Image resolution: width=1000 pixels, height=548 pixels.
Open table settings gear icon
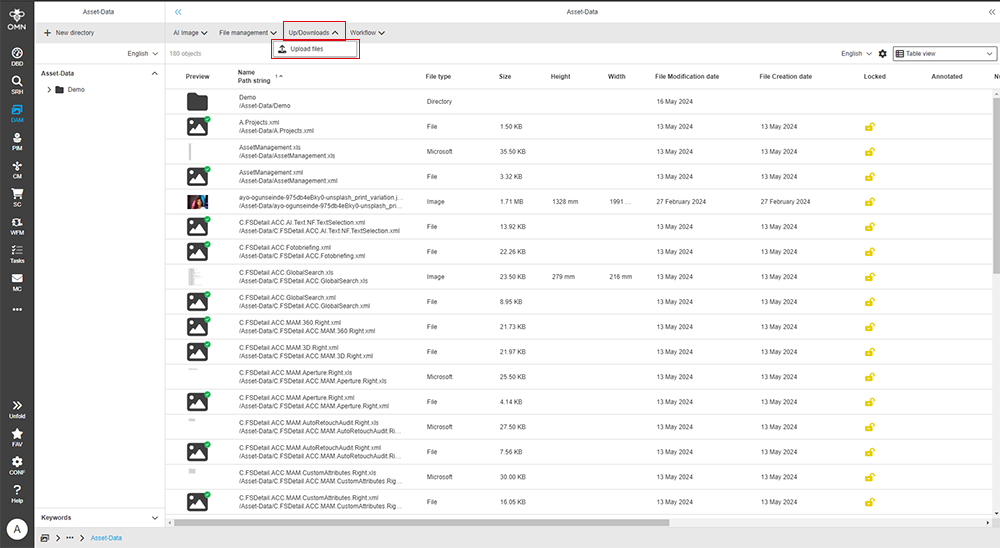click(883, 54)
